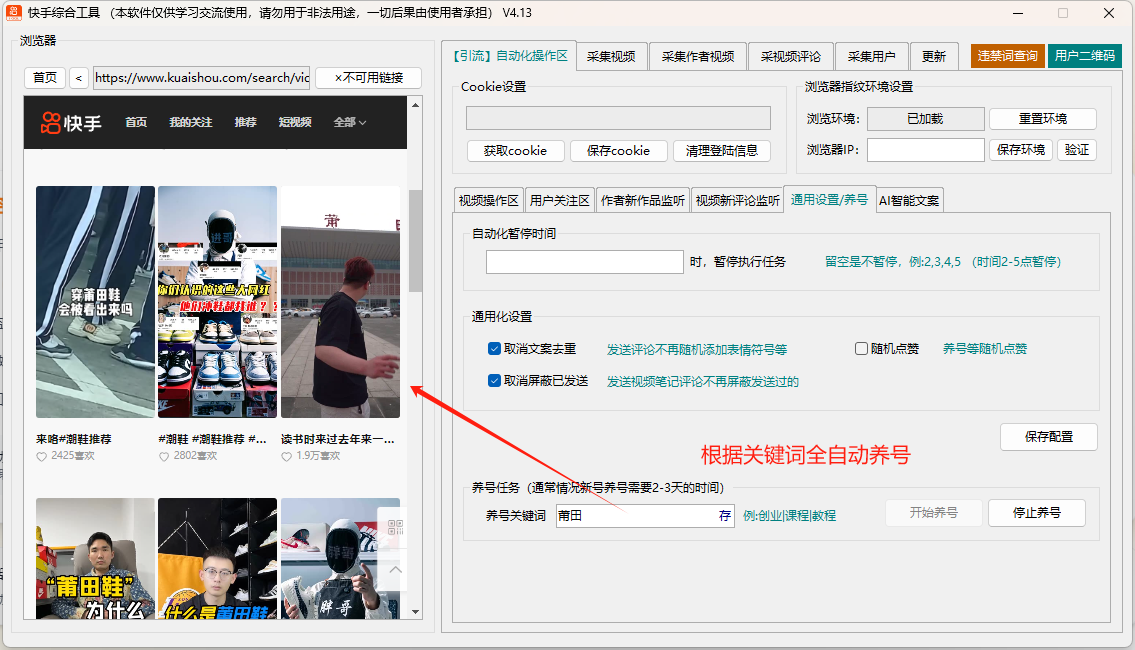
Task: Click the heart icon beside 2802喜欢
Action: pos(164,456)
